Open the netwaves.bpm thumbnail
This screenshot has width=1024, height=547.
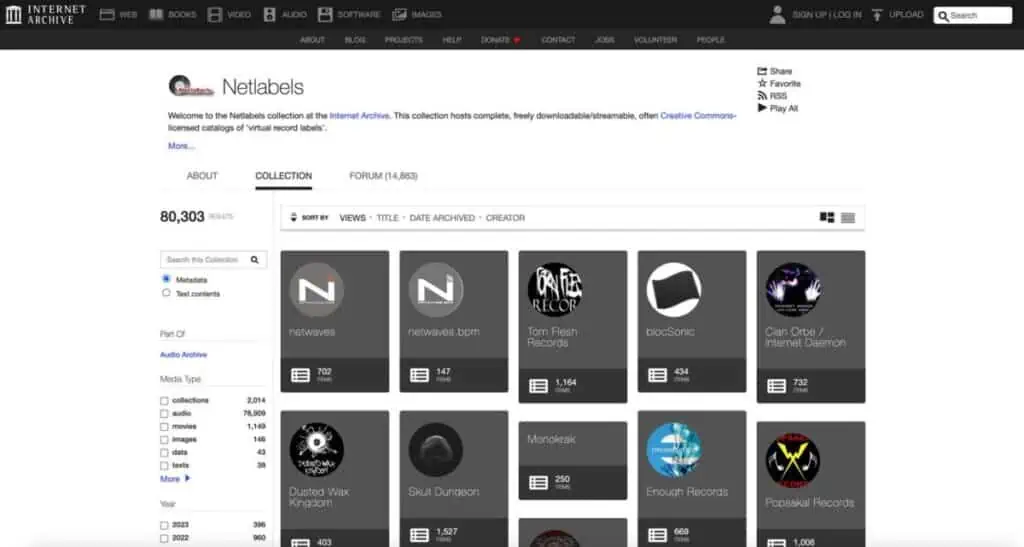(x=436, y=289)
